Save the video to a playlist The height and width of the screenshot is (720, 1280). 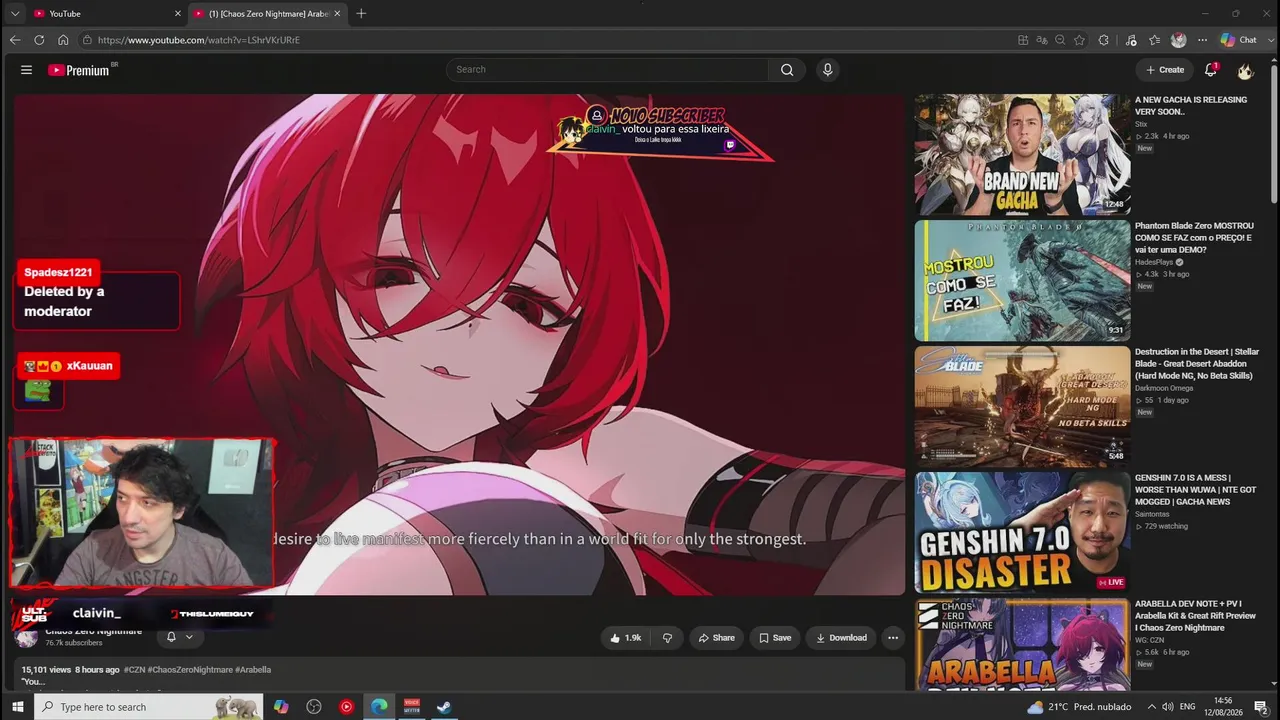775,638
